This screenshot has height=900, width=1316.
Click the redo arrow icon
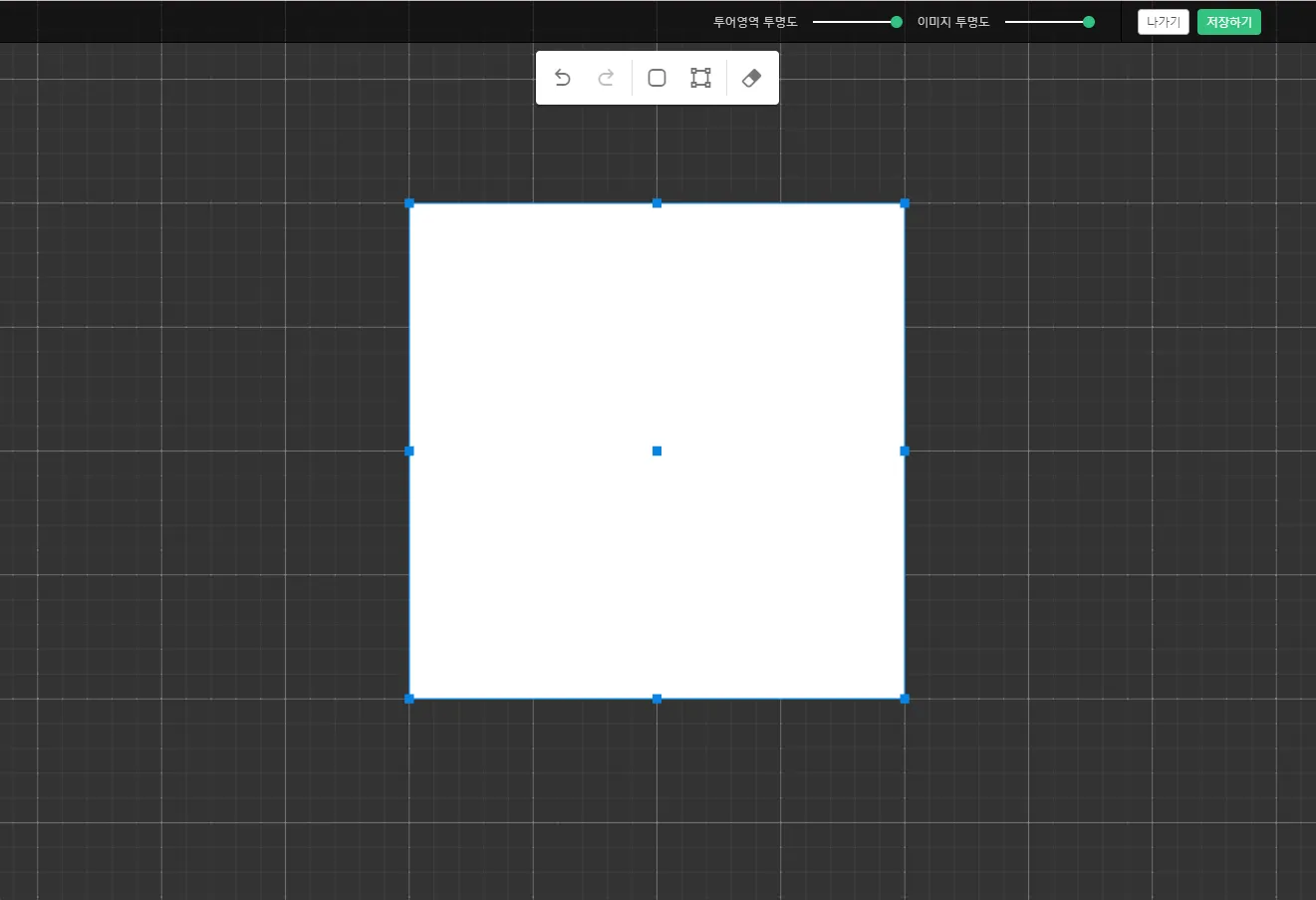[606, 78]
